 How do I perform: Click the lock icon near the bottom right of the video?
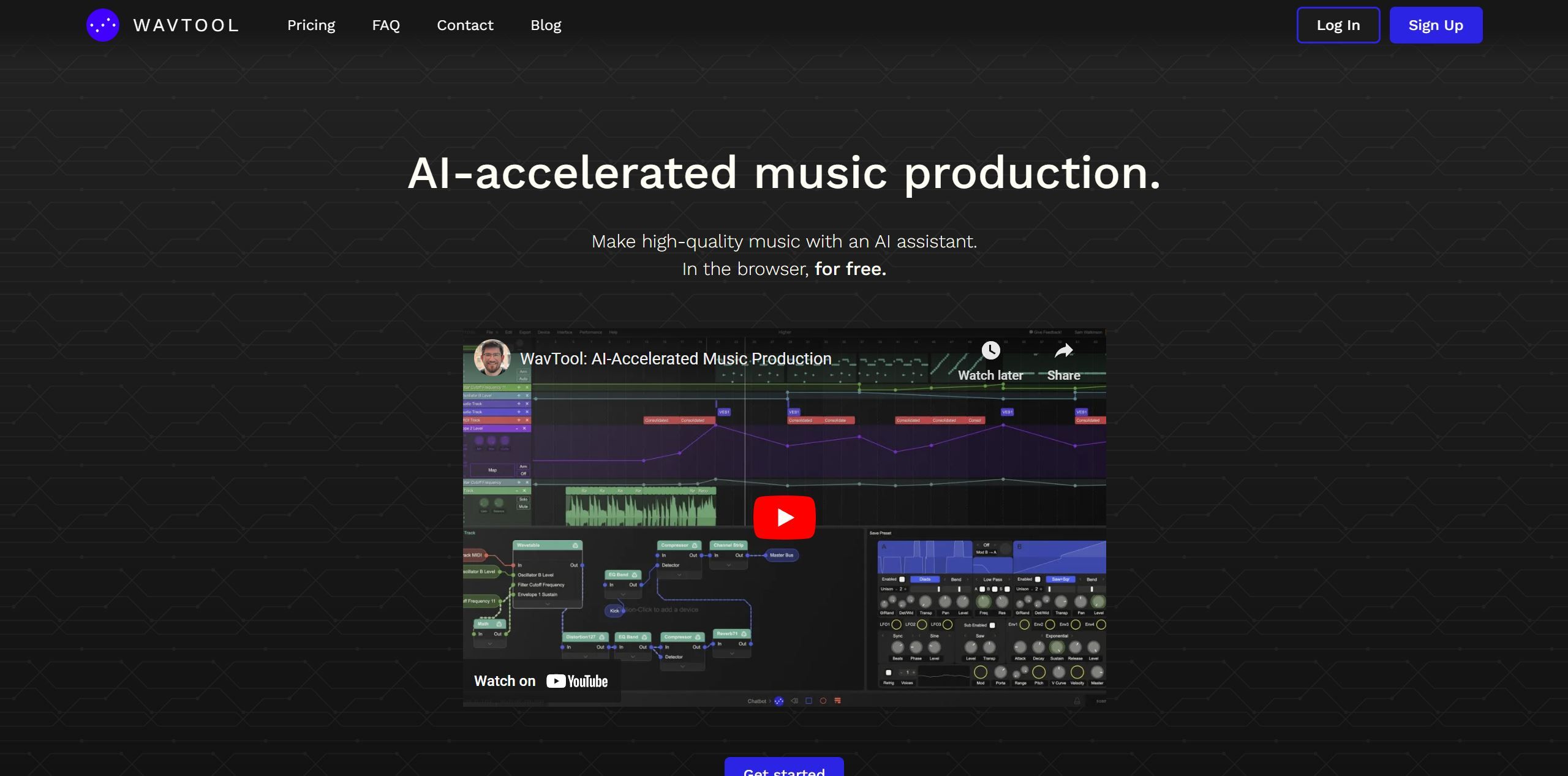pyautogui.click(x=1077, y=700)
